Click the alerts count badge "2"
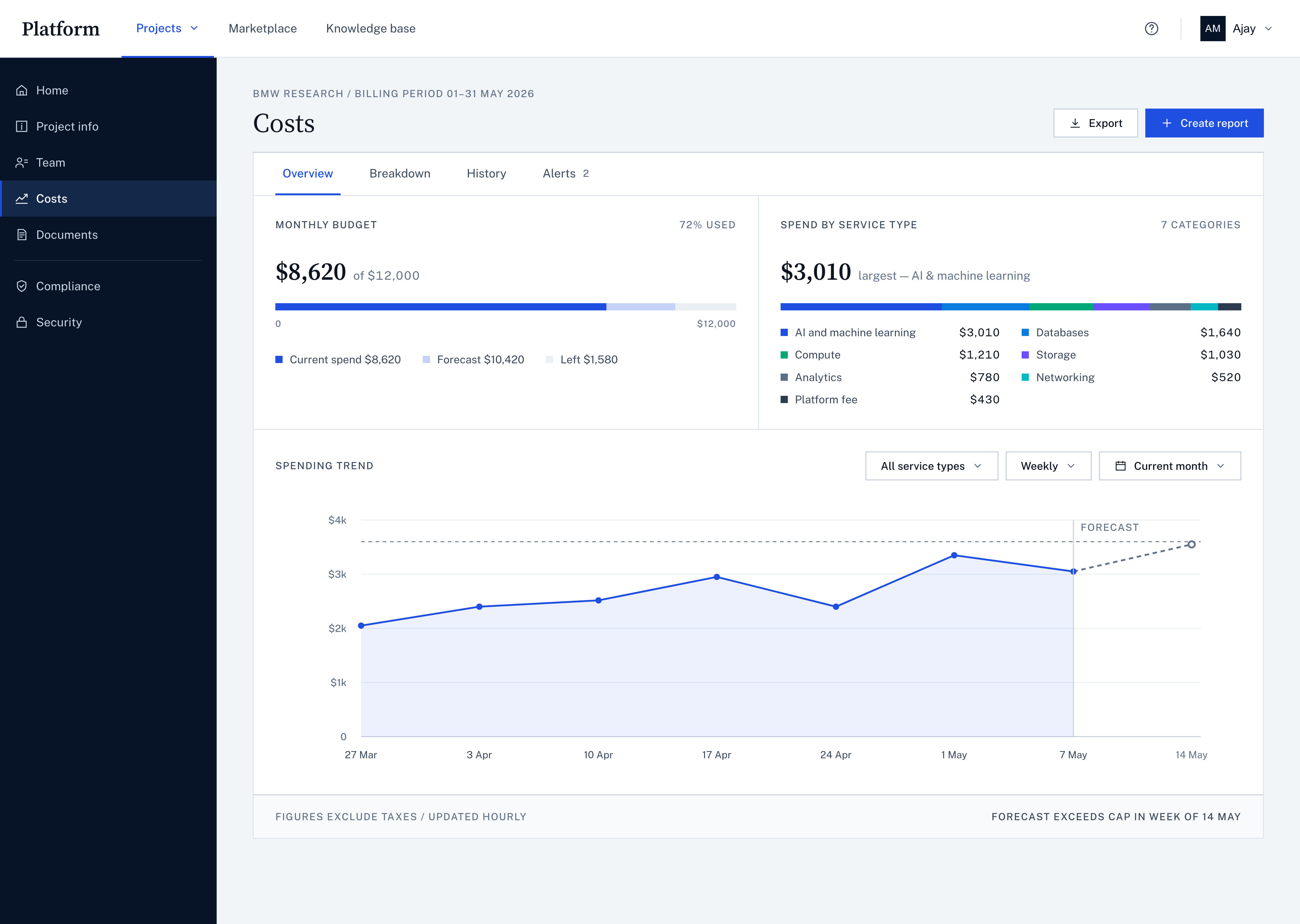The height and width of the screenshot is (924, 1300). [586, 174]
